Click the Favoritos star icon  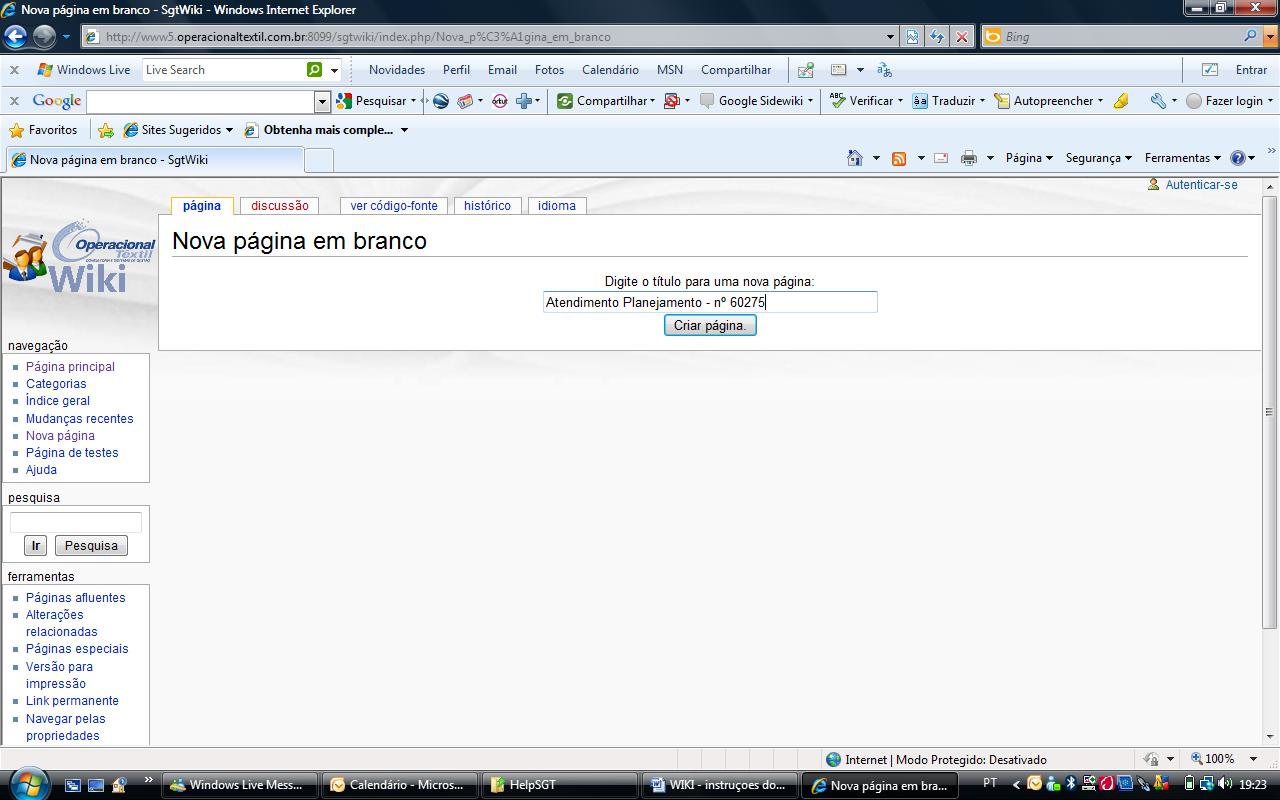coord(17,130)
